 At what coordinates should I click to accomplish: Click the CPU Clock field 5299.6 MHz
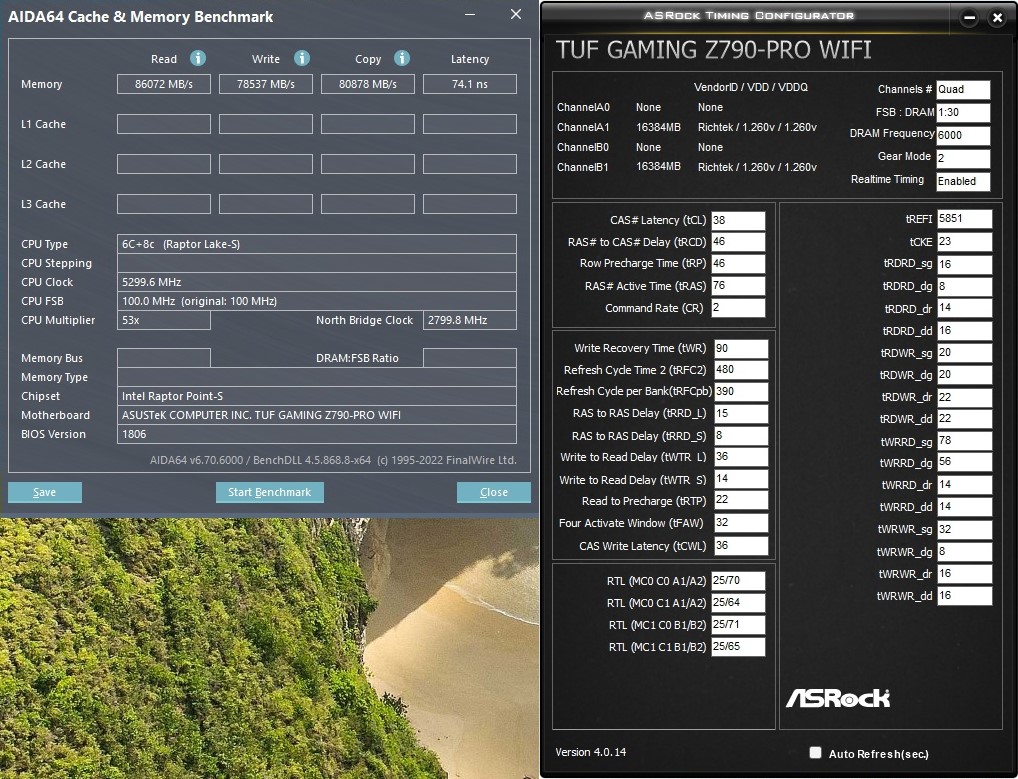point(317,282)
